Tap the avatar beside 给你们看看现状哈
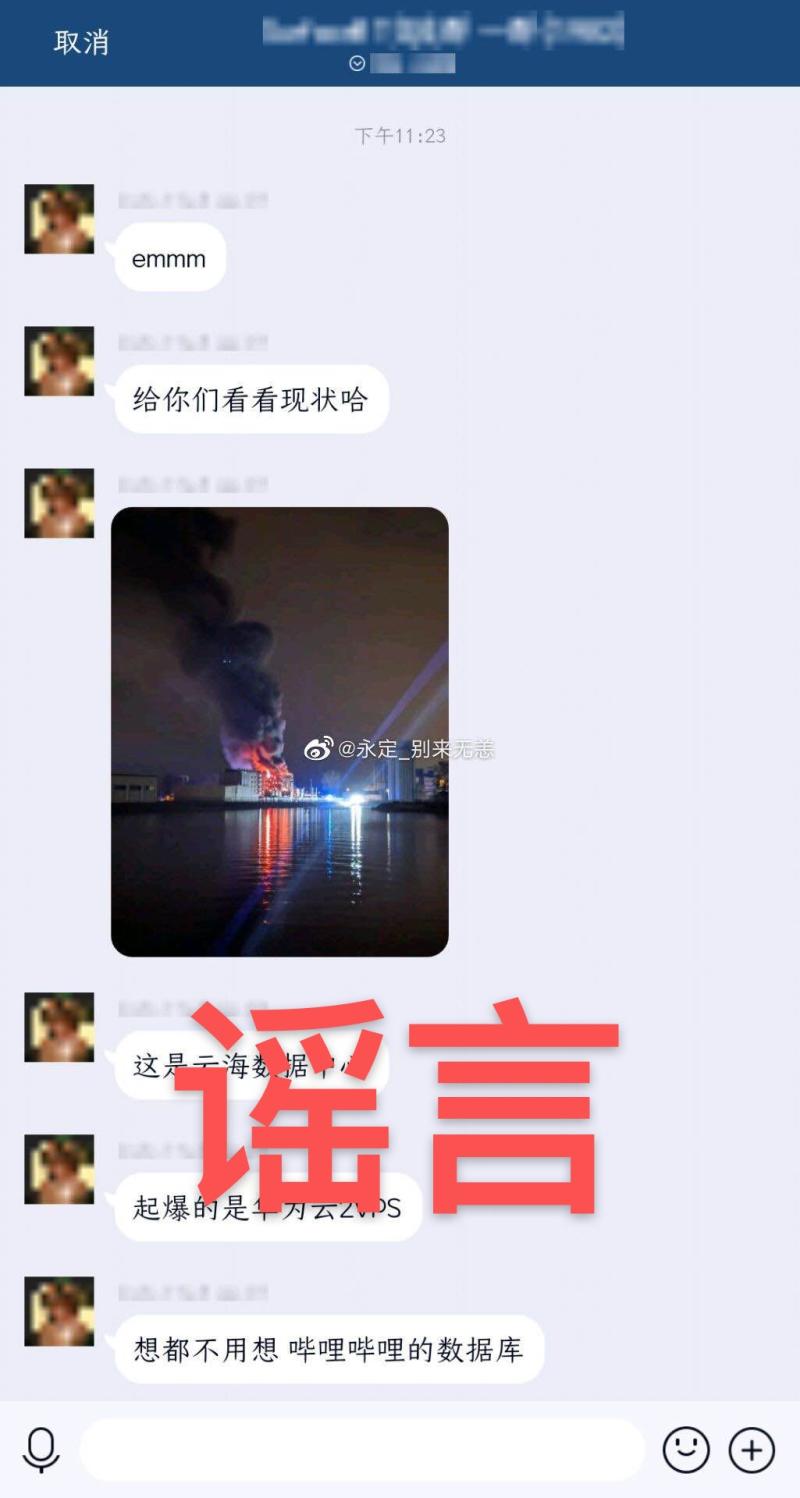Image resolution: width=800 pixels, height=1498 pixels. click(x=59, y=361)
